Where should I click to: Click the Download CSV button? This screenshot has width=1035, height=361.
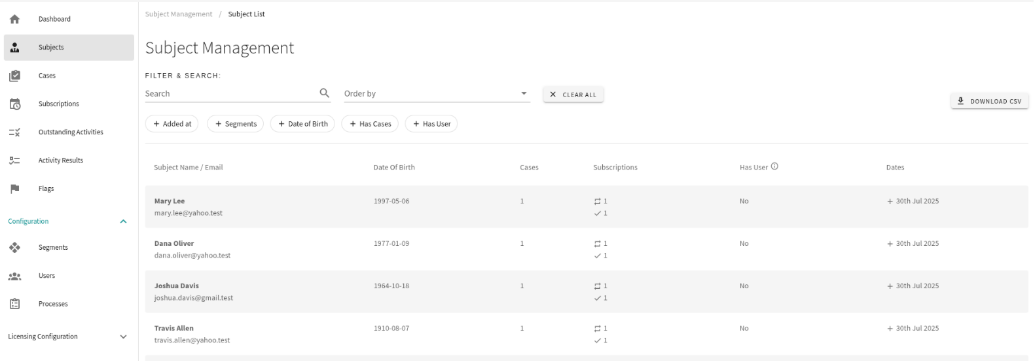tap(989, 101)
